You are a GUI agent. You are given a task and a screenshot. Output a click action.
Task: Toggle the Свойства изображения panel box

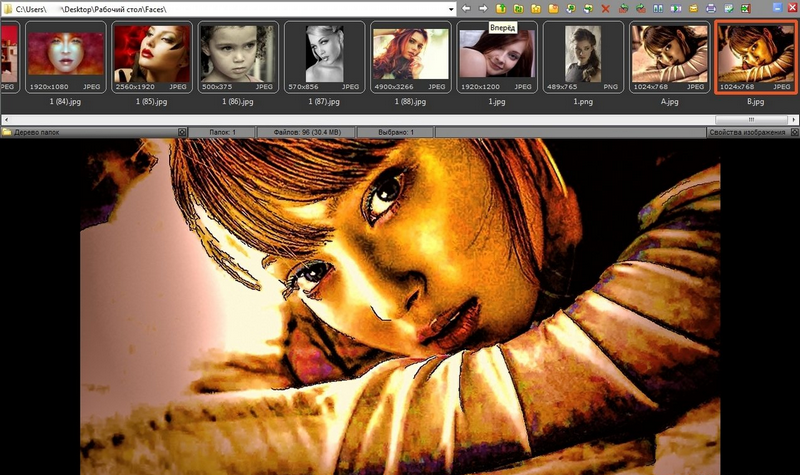[794, 132]
